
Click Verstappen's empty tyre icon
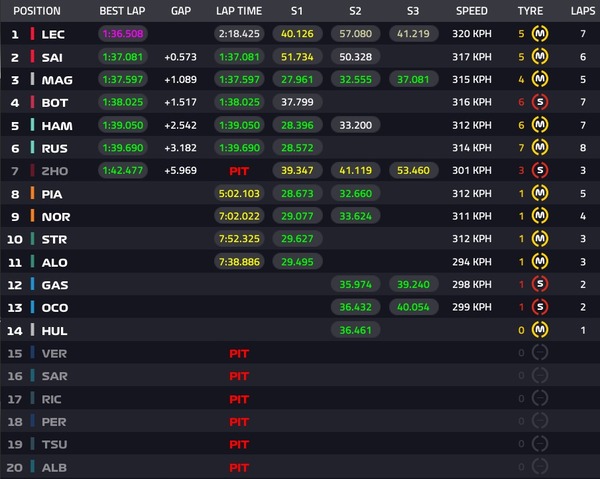tap(540, 352)
